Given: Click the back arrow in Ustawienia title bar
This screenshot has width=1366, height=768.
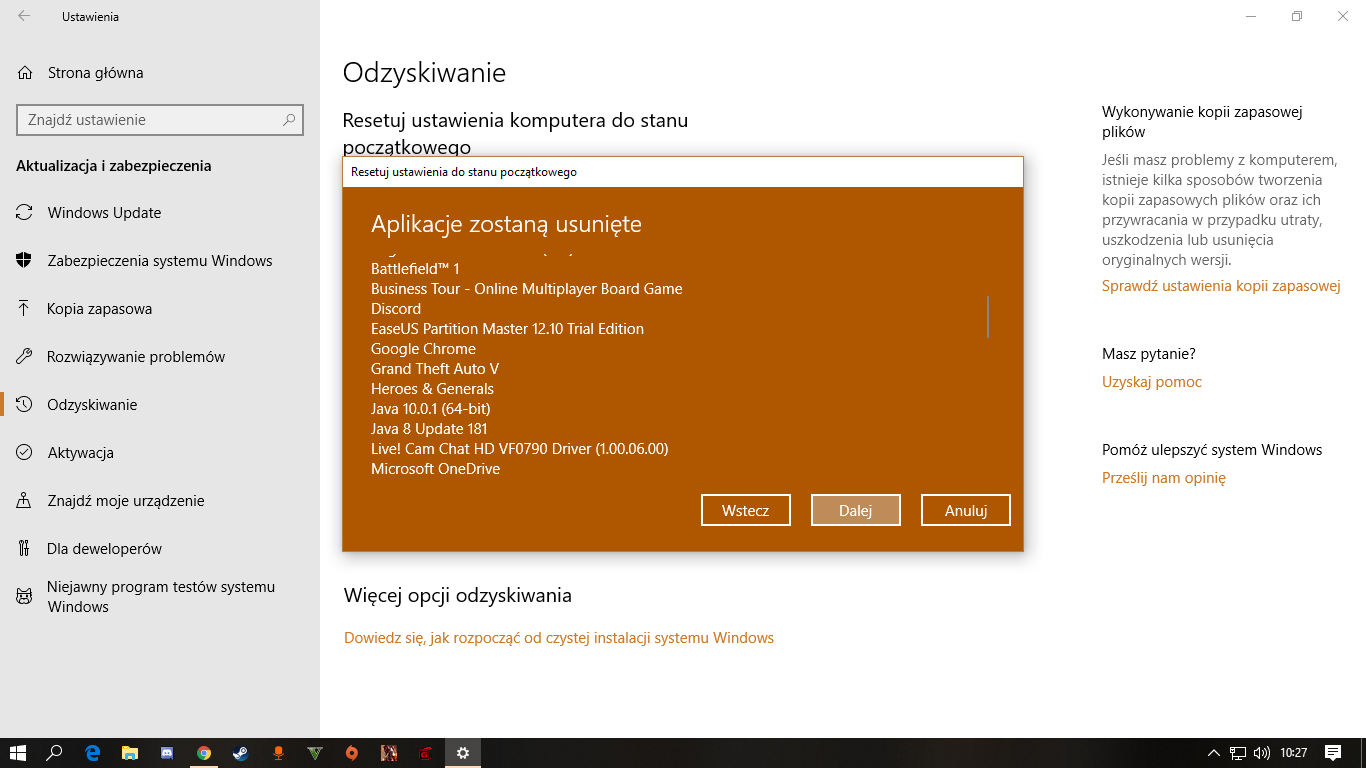Looking at the screenshot, I should click(24, 16).
